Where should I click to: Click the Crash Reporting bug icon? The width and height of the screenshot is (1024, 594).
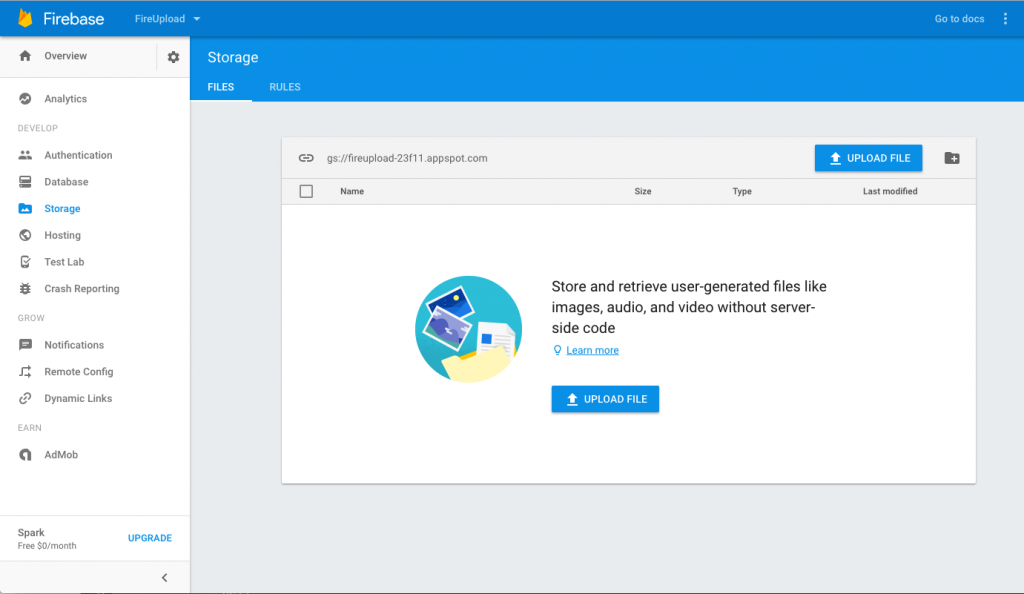pos(25,289)
